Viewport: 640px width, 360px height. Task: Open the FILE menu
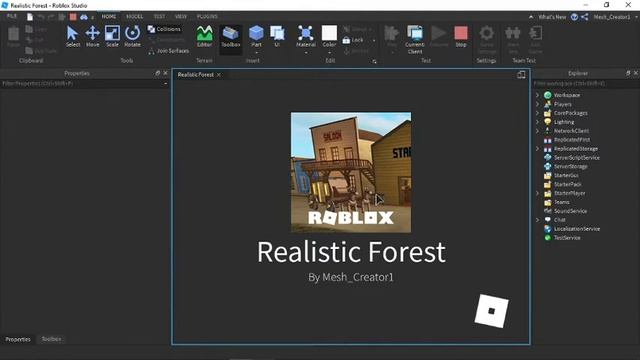pyautogui.click(x=12, y=16)
